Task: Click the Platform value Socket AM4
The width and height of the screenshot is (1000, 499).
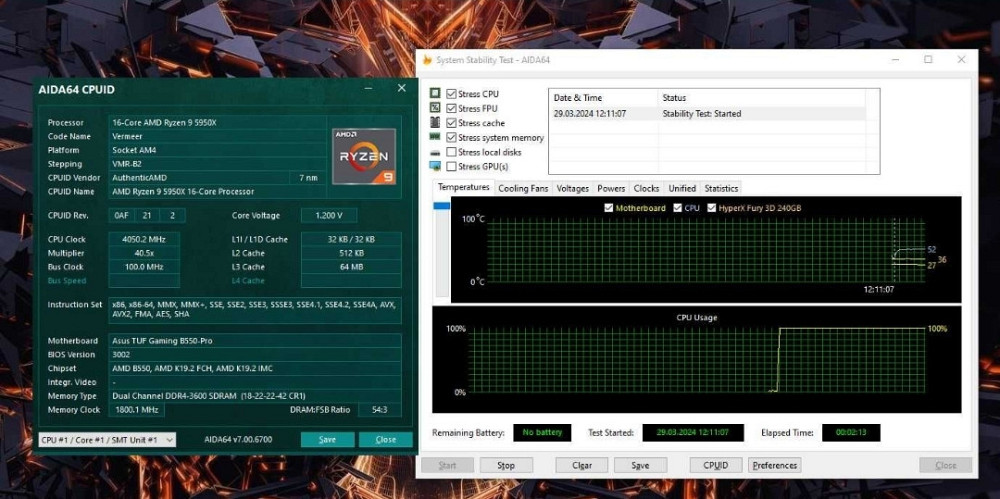Action: tap(217, 151)
